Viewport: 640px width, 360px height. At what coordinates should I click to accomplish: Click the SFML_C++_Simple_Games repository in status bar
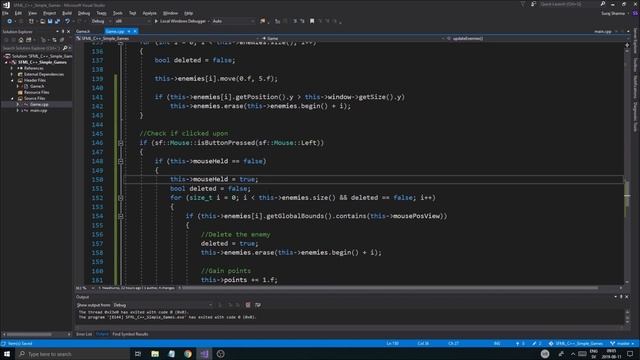[576, 344]
